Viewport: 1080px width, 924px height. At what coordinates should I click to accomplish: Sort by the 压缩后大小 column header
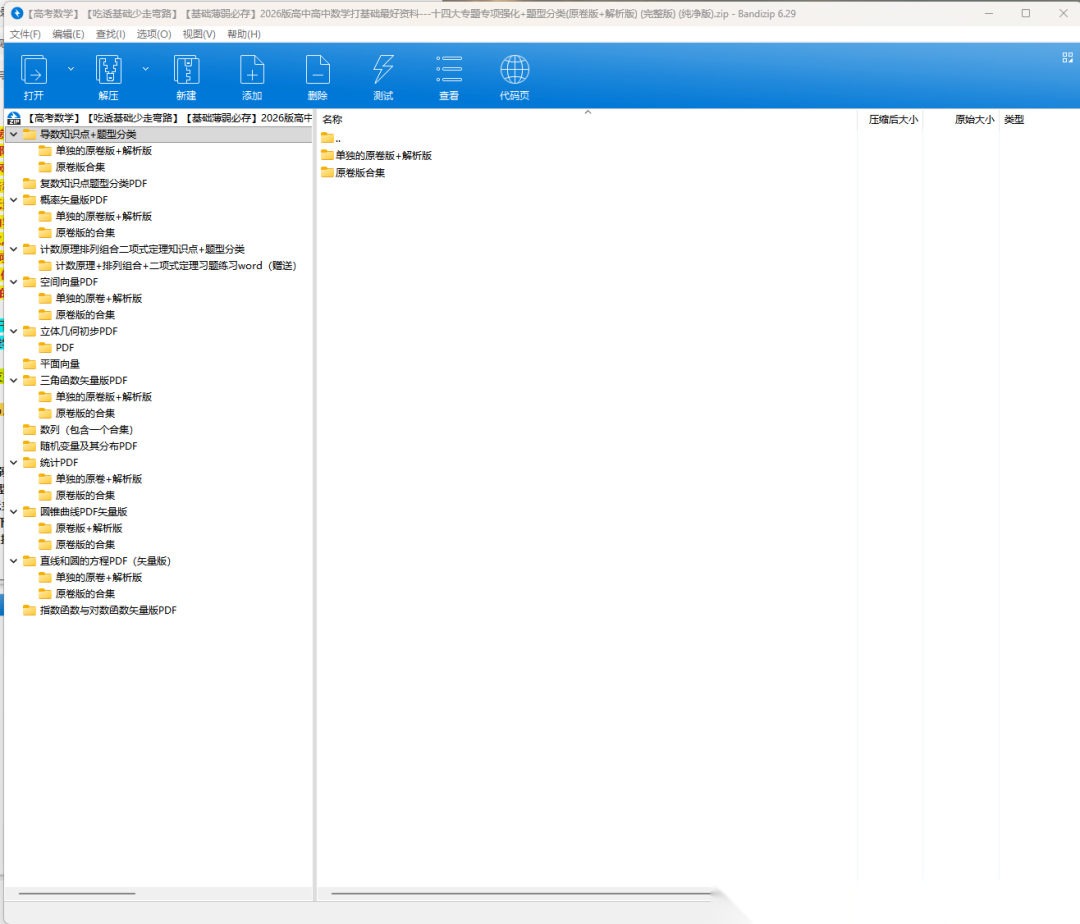[x=892, y=120]
